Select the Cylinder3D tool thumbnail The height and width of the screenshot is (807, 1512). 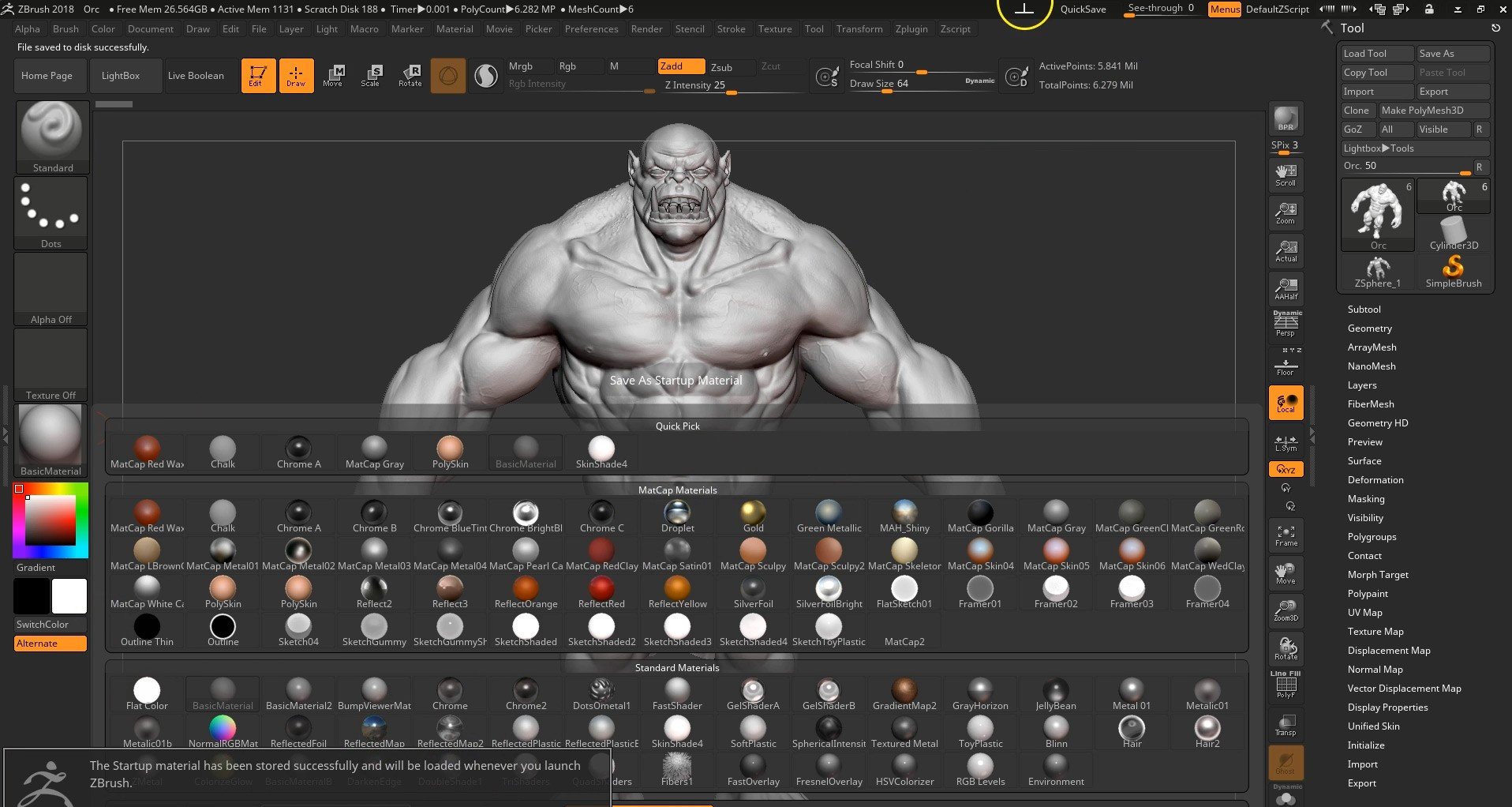[1453, 234]
